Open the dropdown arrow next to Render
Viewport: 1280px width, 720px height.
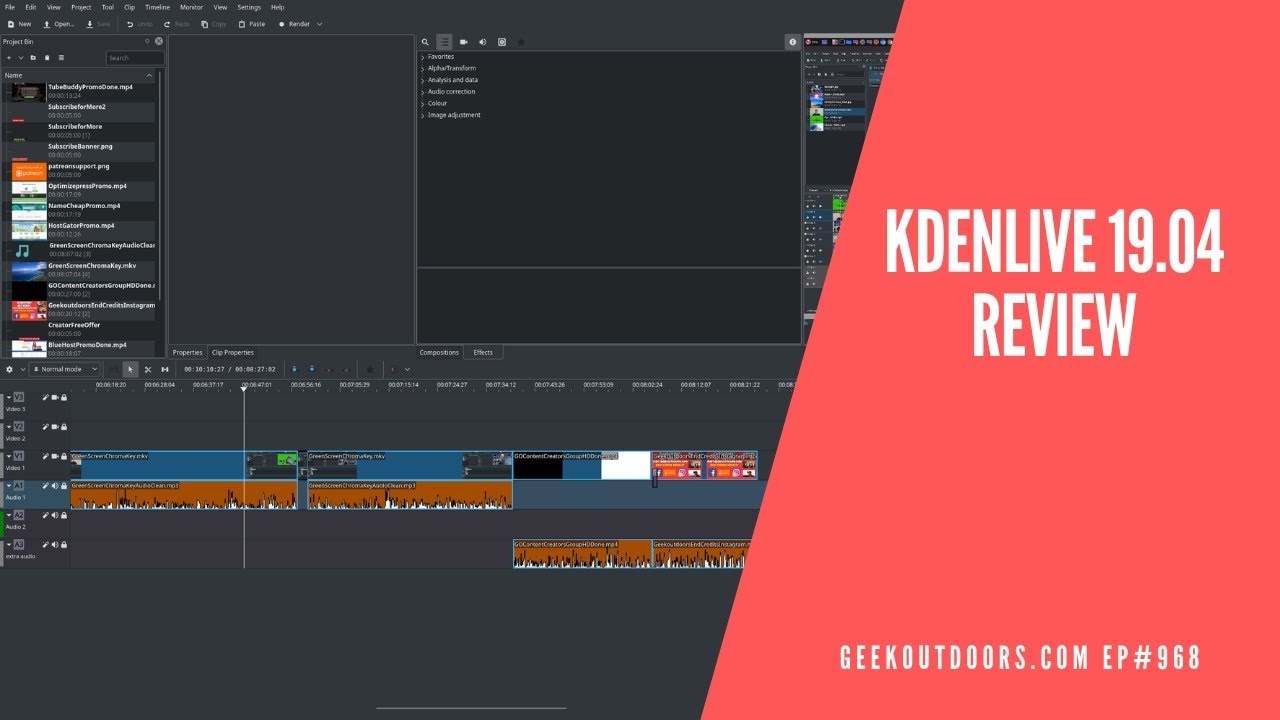(320, 23)
